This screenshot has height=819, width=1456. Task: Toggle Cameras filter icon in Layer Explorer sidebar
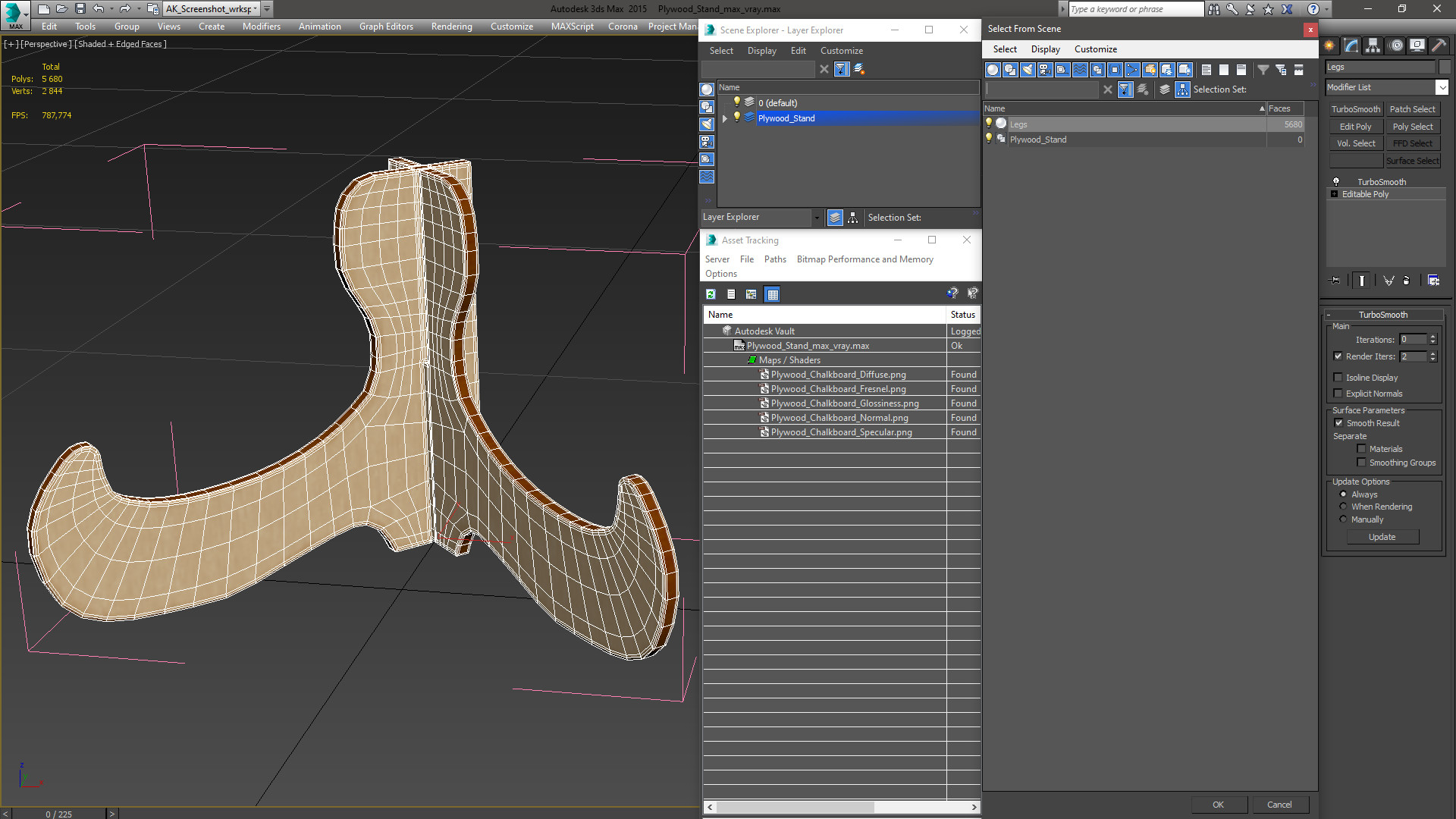pos(707,142)
